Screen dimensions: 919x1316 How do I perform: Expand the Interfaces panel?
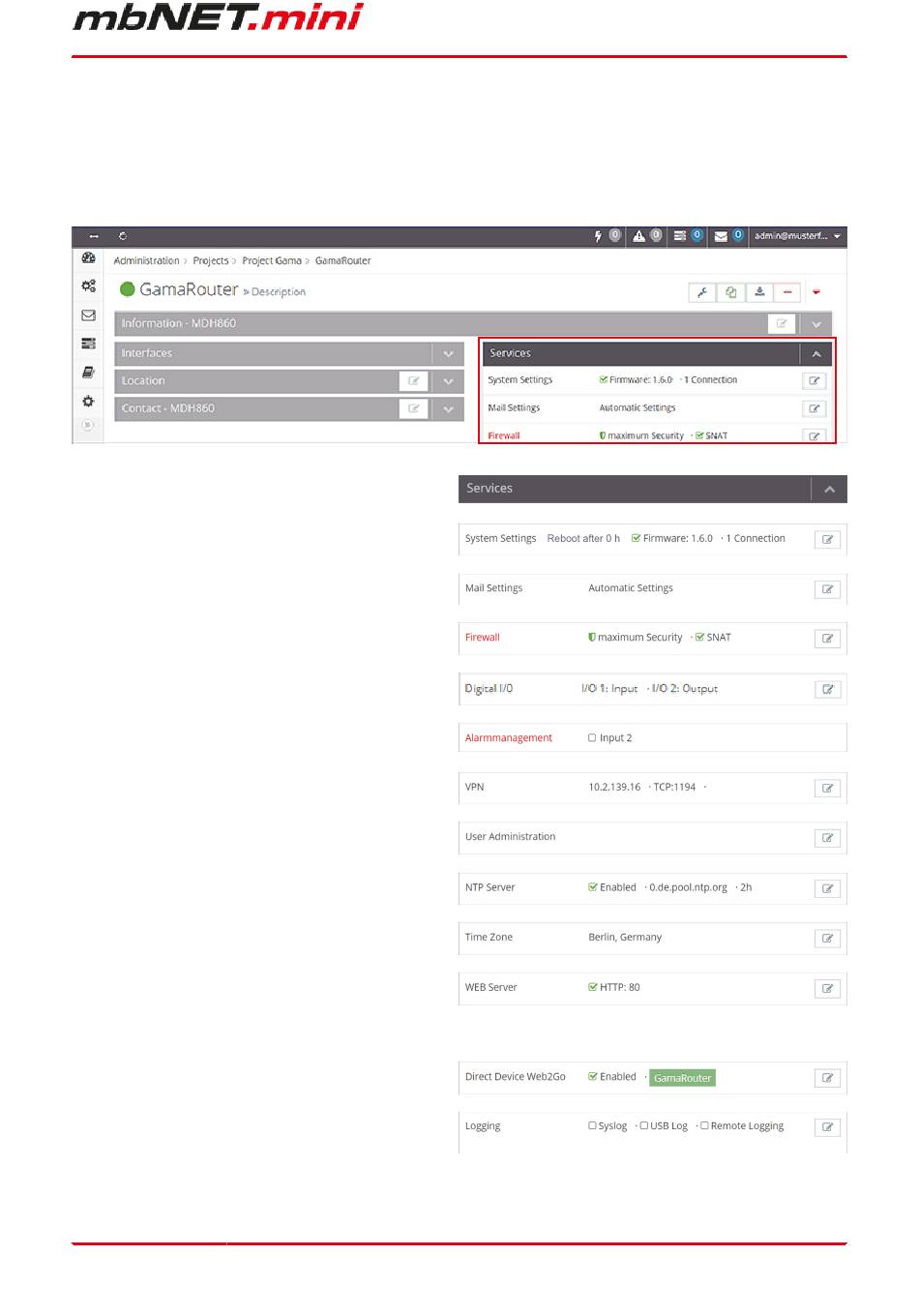448,354
